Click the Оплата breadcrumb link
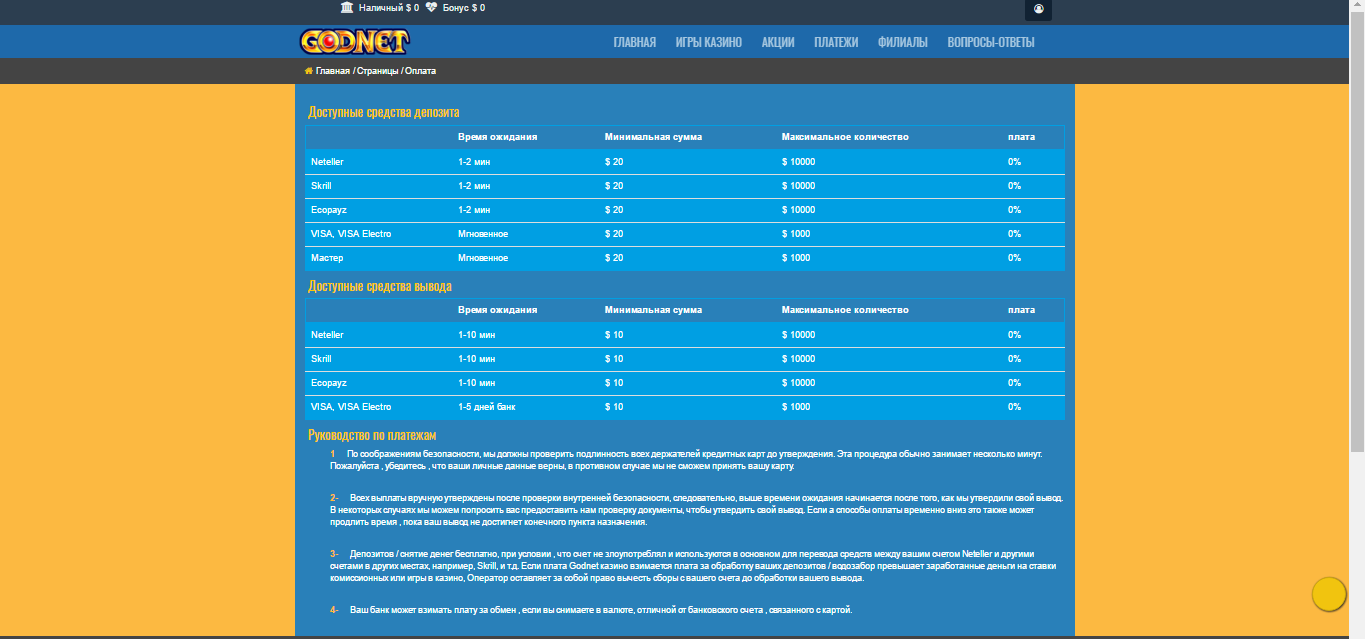Viewport: 1365px width, 639px height. 421,71
